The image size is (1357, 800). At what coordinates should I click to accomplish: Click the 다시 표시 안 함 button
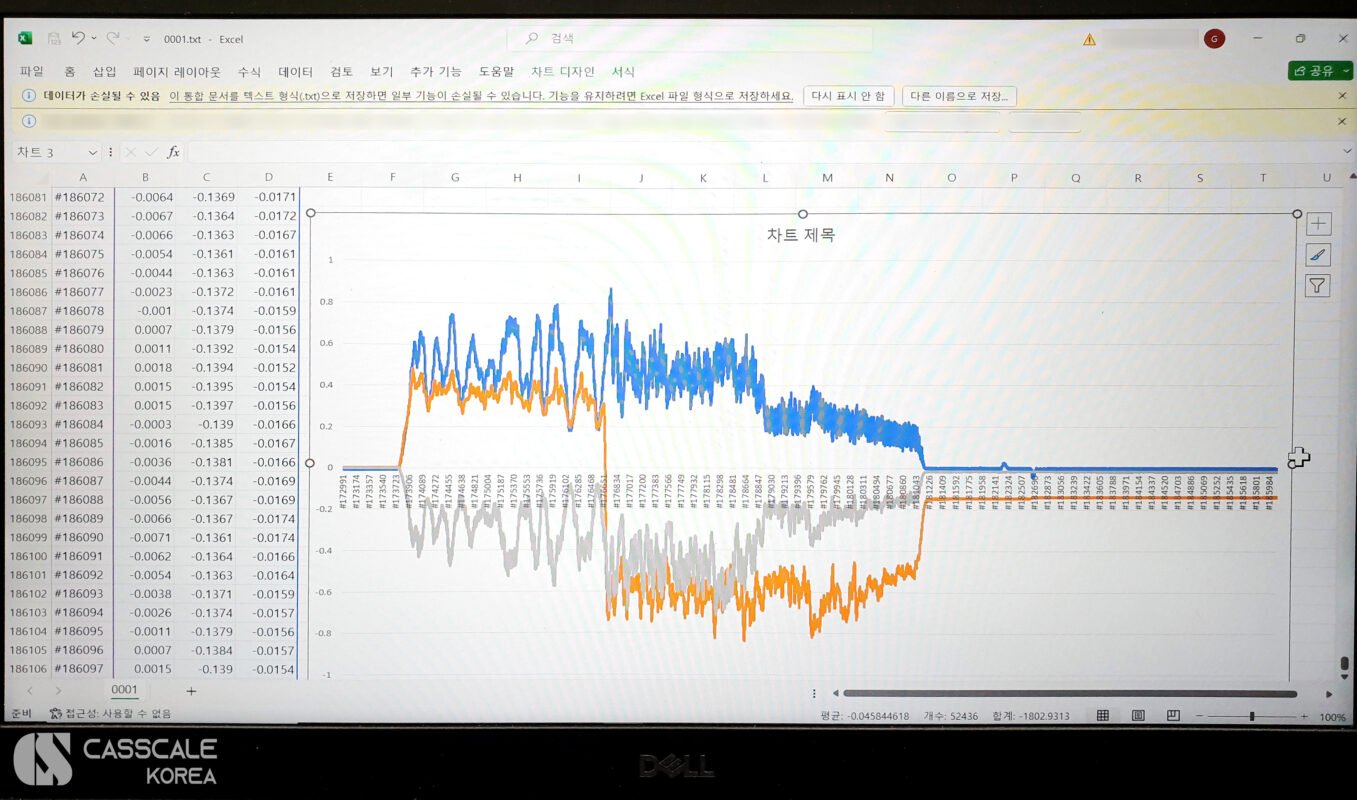[848, 96]
